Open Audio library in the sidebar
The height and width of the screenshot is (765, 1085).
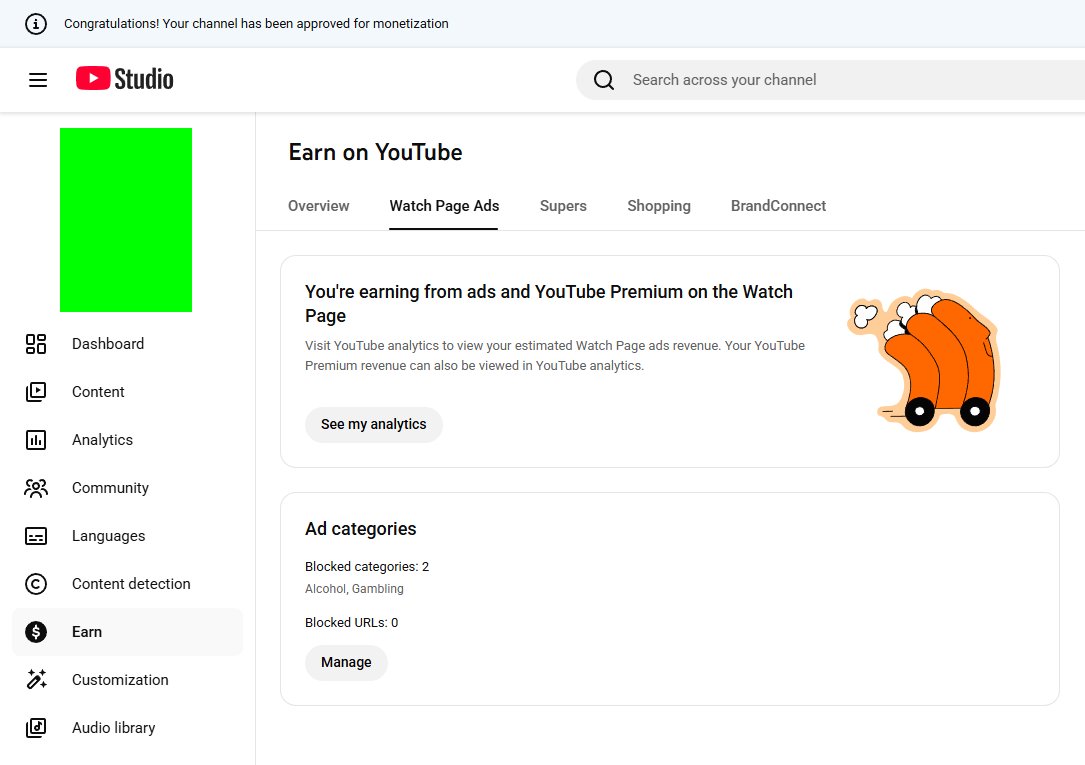click(x=127, y=728)
